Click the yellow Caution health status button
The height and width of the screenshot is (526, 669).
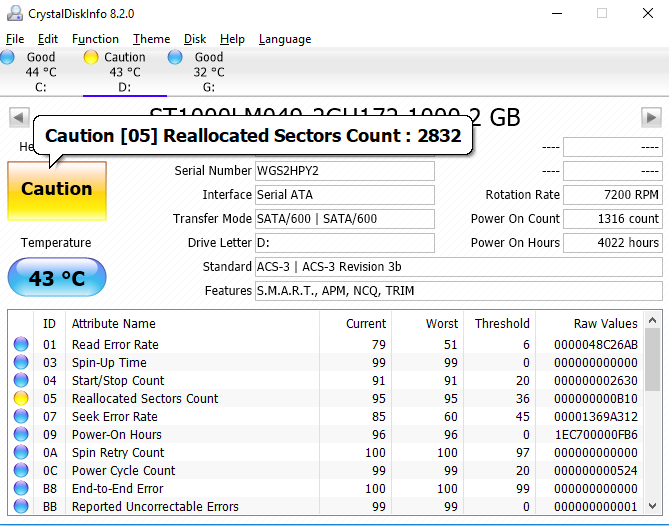point(57,191)
